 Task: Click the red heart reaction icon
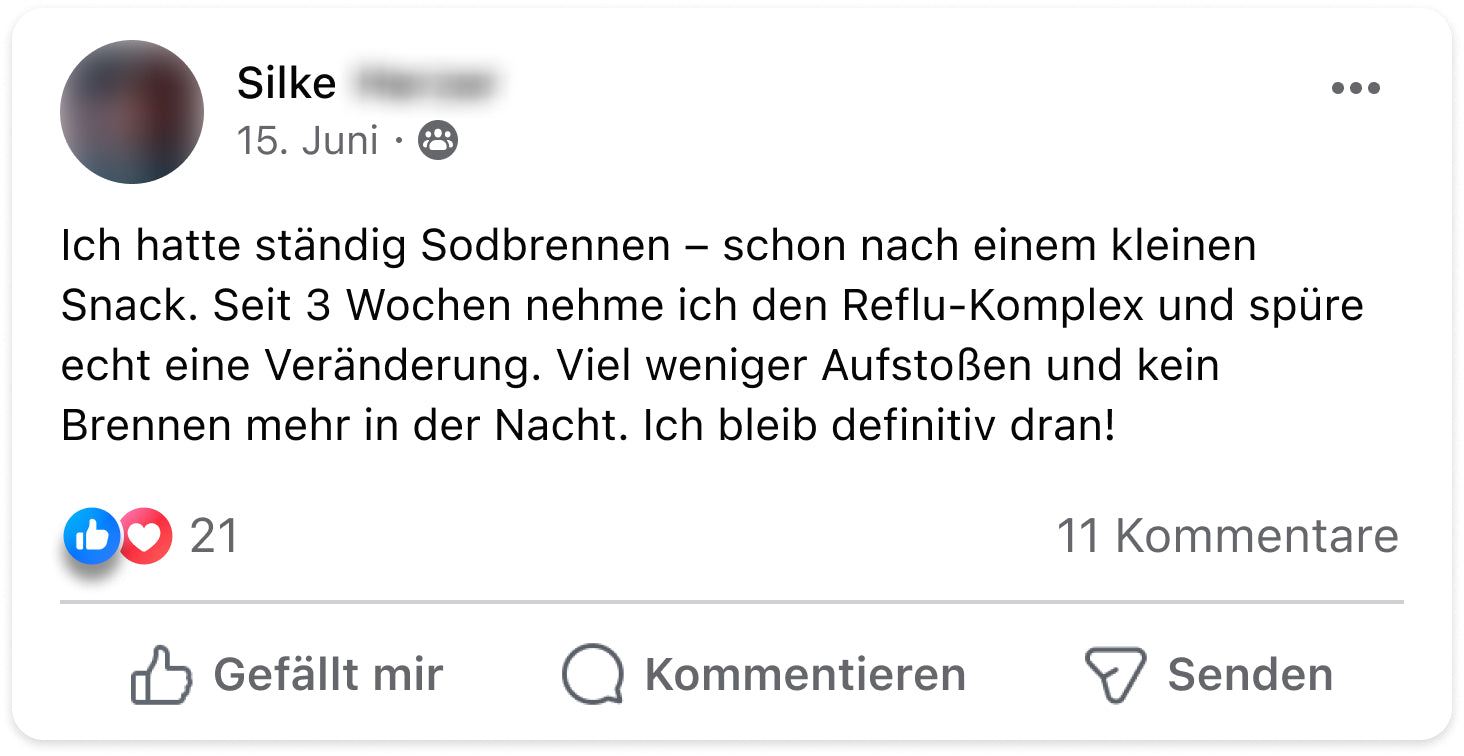point(146,537)
